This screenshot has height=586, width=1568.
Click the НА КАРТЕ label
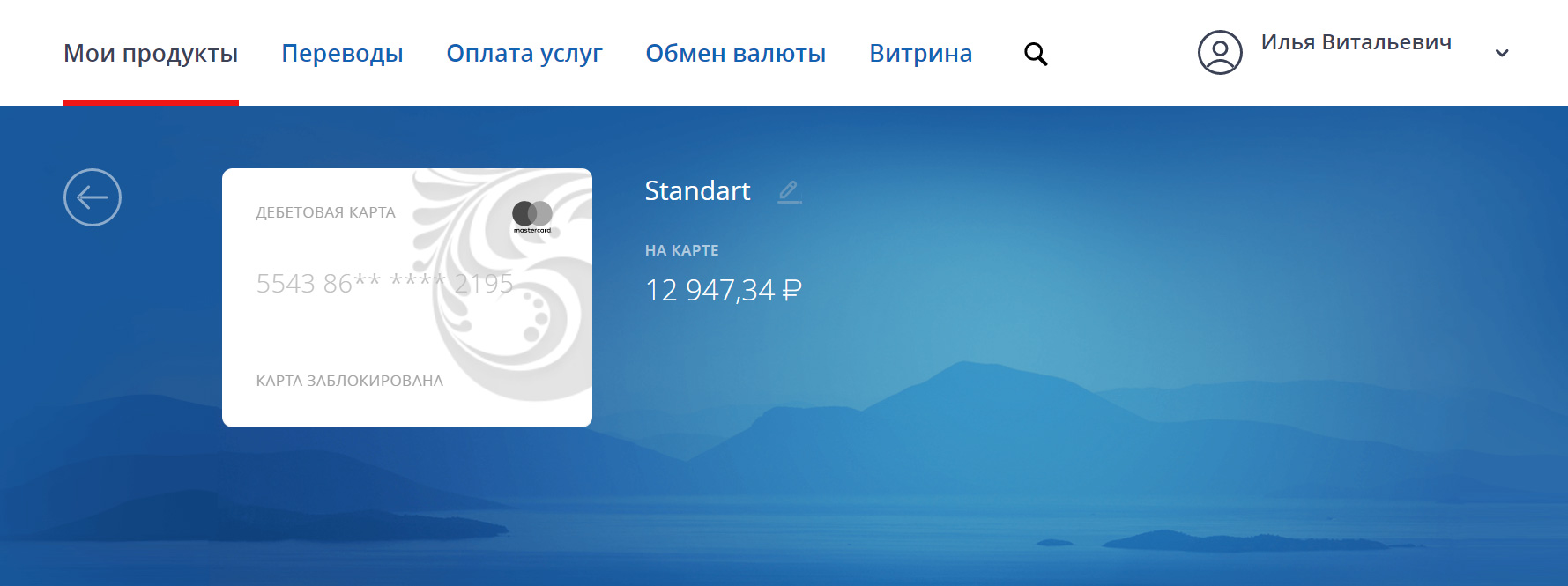point(681,250)
